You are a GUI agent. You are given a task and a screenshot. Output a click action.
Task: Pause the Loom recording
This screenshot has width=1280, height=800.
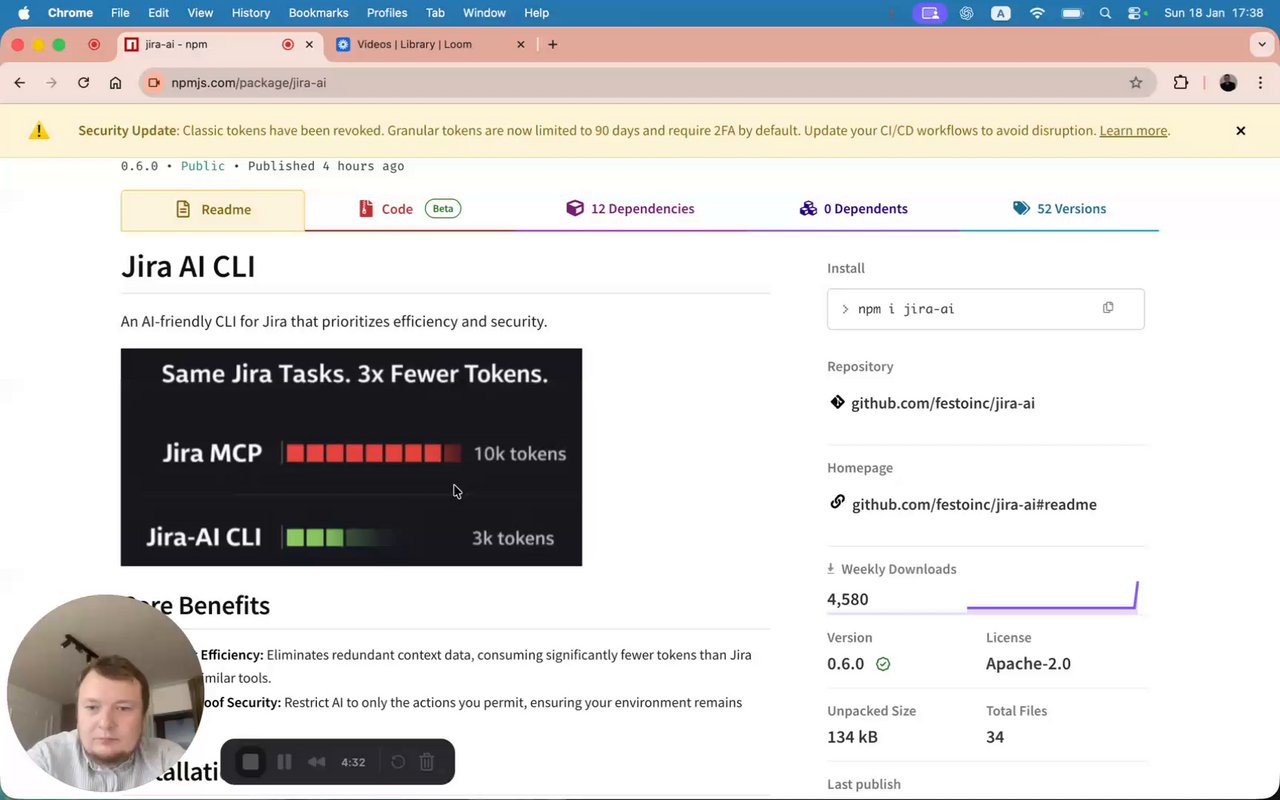(x=284, y=762)
